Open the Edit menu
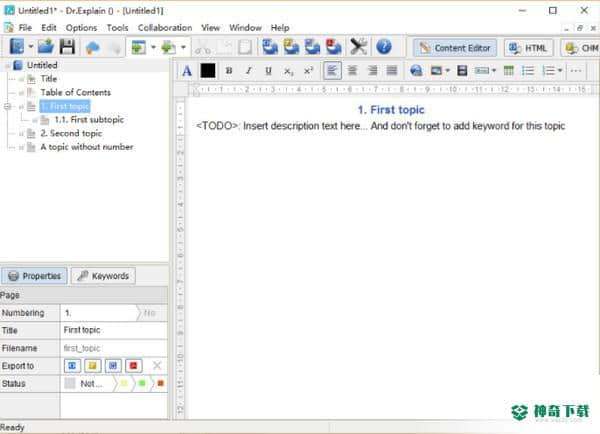The image size is (600, 434). coord(49,28)
